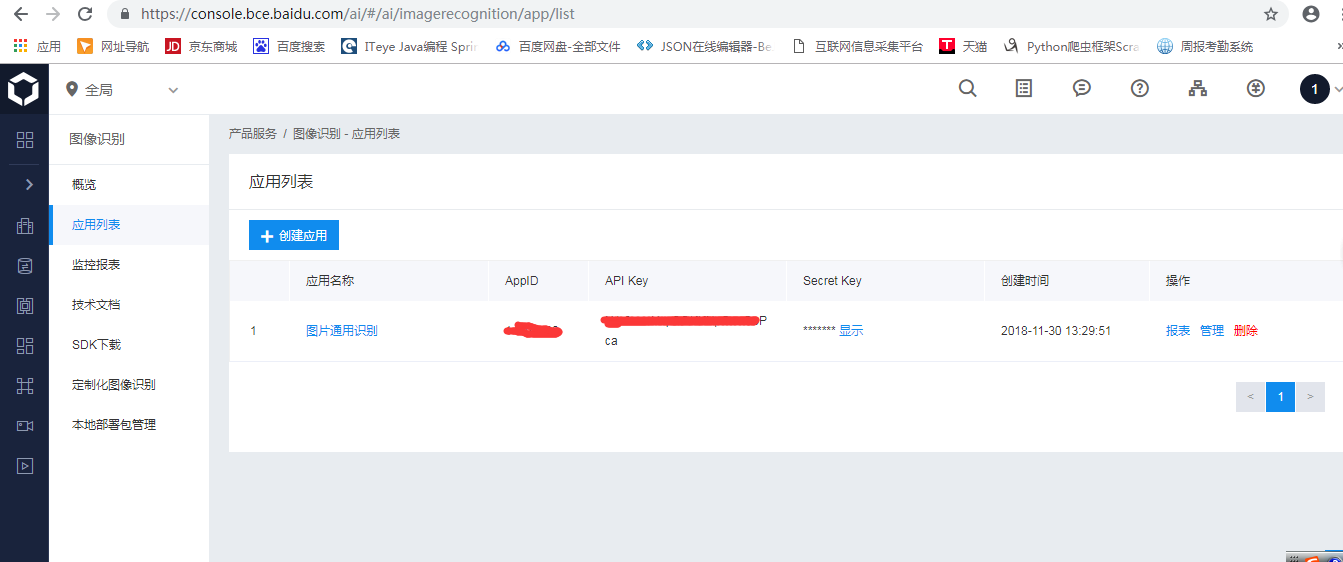Open the video camera icon in the dark sidebar
The image size is (1343, 562).
pos(25,426)
